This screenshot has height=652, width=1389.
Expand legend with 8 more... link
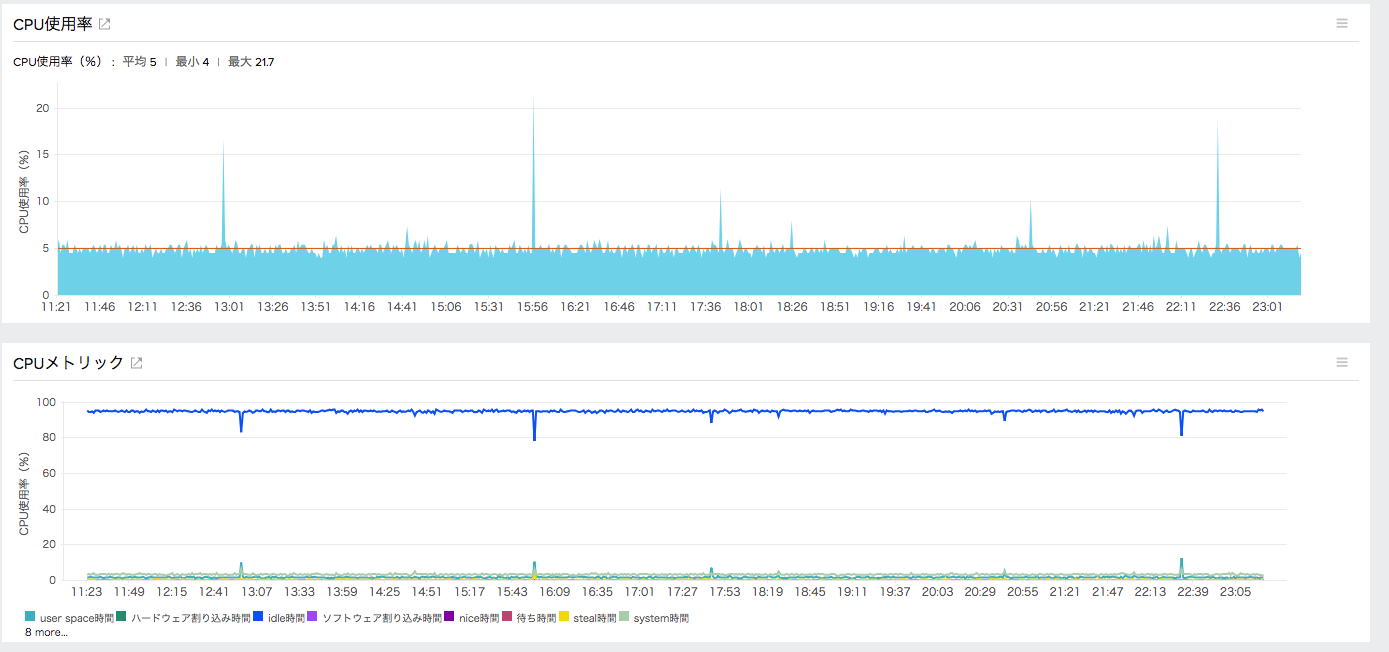tap(46, 632)
